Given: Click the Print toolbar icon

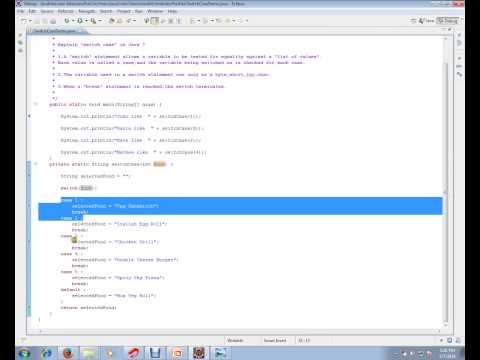Looking at the screenshot, I should click(x=53, y=21).
